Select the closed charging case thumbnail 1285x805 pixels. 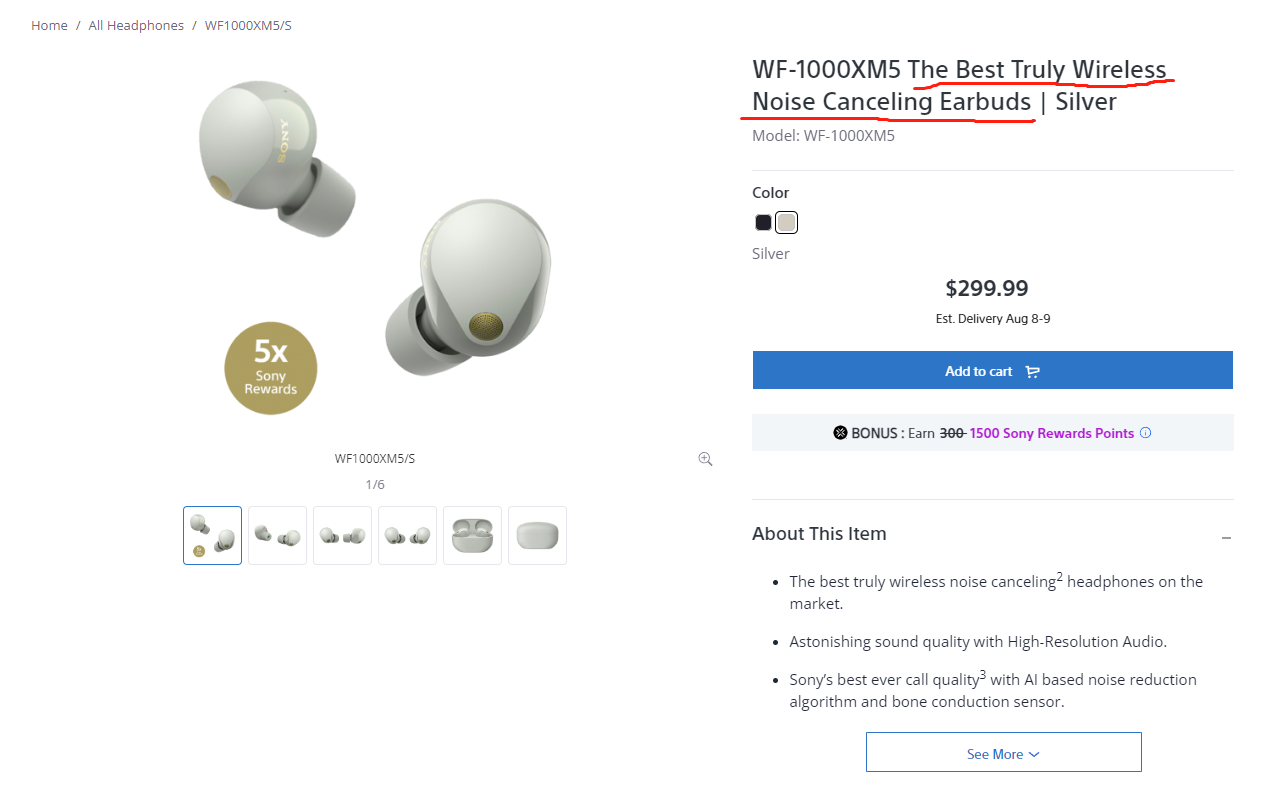pos(537,535)
